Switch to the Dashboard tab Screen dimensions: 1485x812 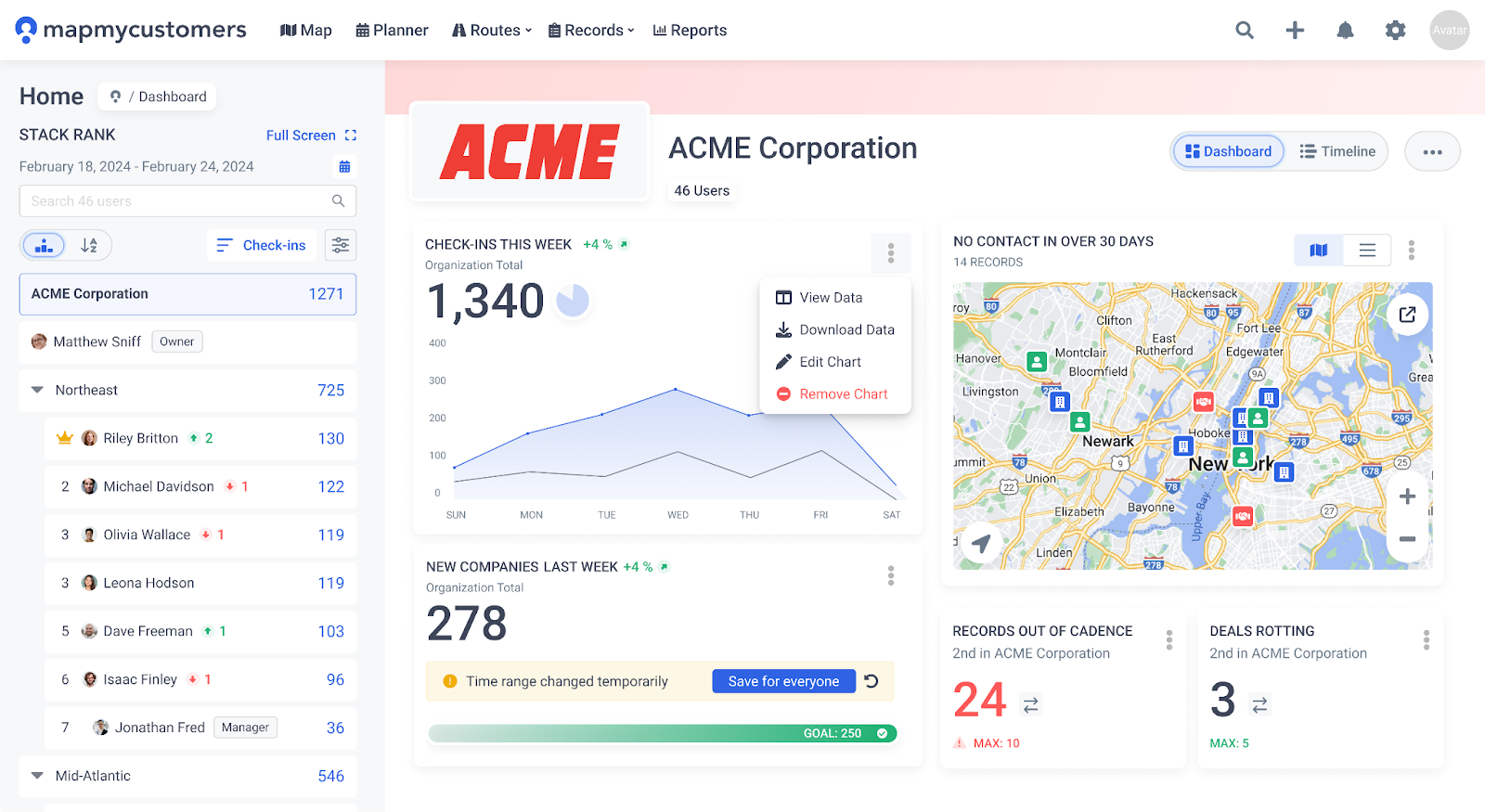click(x=1229, y=151)
